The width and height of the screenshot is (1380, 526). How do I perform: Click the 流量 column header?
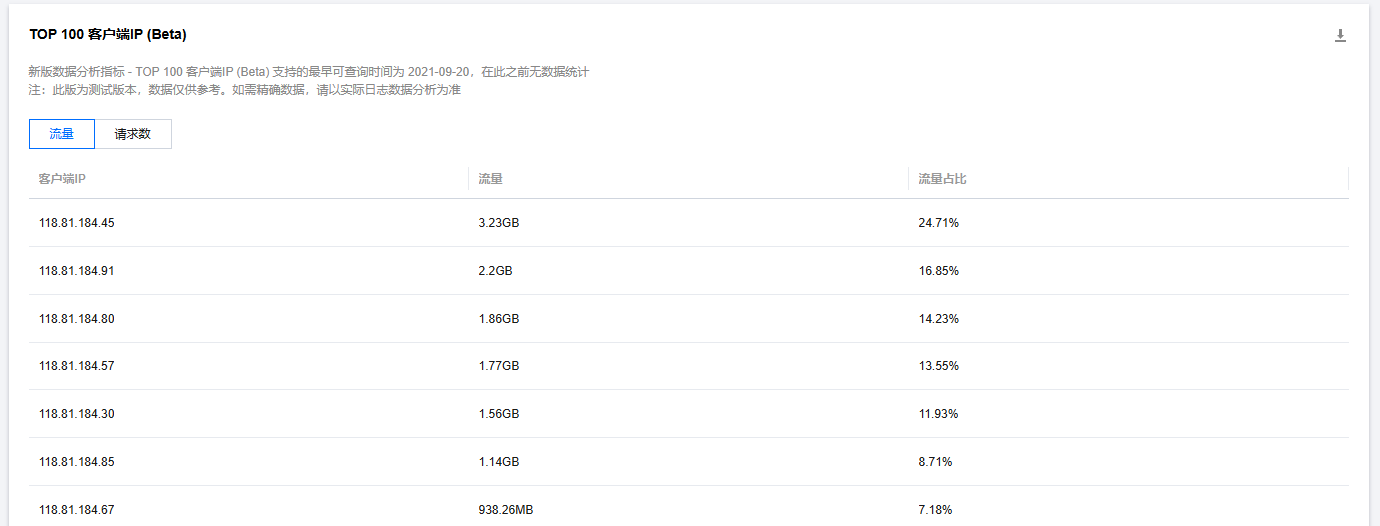coord(490,179)
